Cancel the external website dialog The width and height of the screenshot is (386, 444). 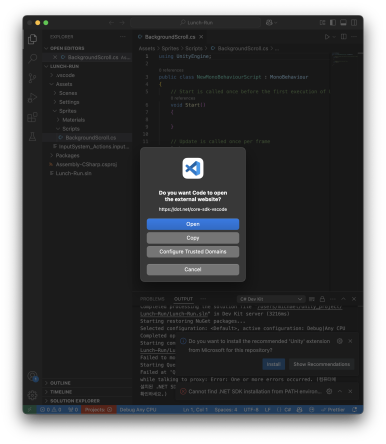coord(193,269)
